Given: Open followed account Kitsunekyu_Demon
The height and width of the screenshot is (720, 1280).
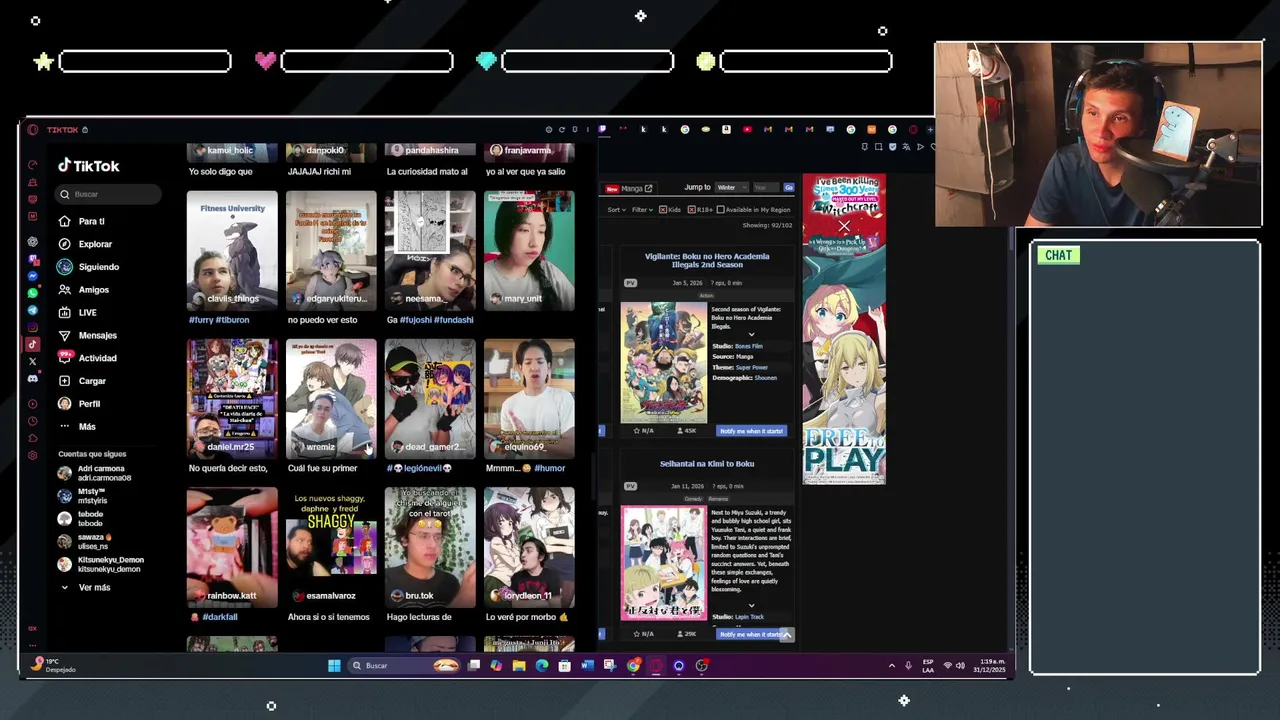Looking at the screenshot, I should (x=101, y=564).
